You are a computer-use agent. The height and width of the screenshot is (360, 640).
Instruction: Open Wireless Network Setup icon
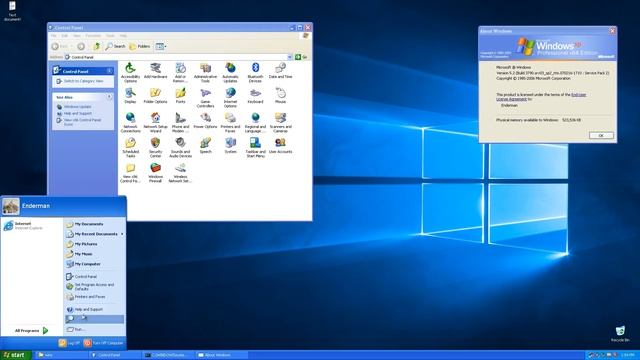180,172
